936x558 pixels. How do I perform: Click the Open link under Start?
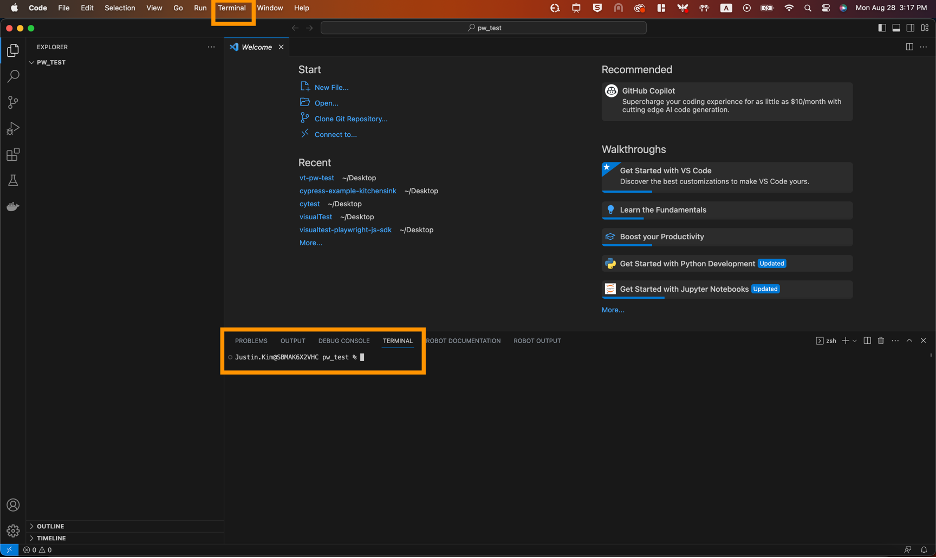tap(326, 103)
